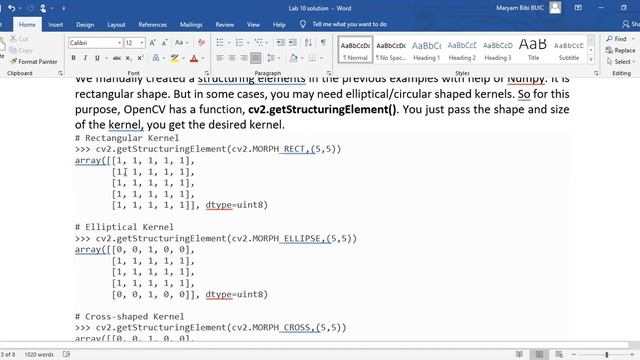This screenshot has height=360, width=640.
Task: Open the Clipboard pane launcher
Action: click(60, 73)
